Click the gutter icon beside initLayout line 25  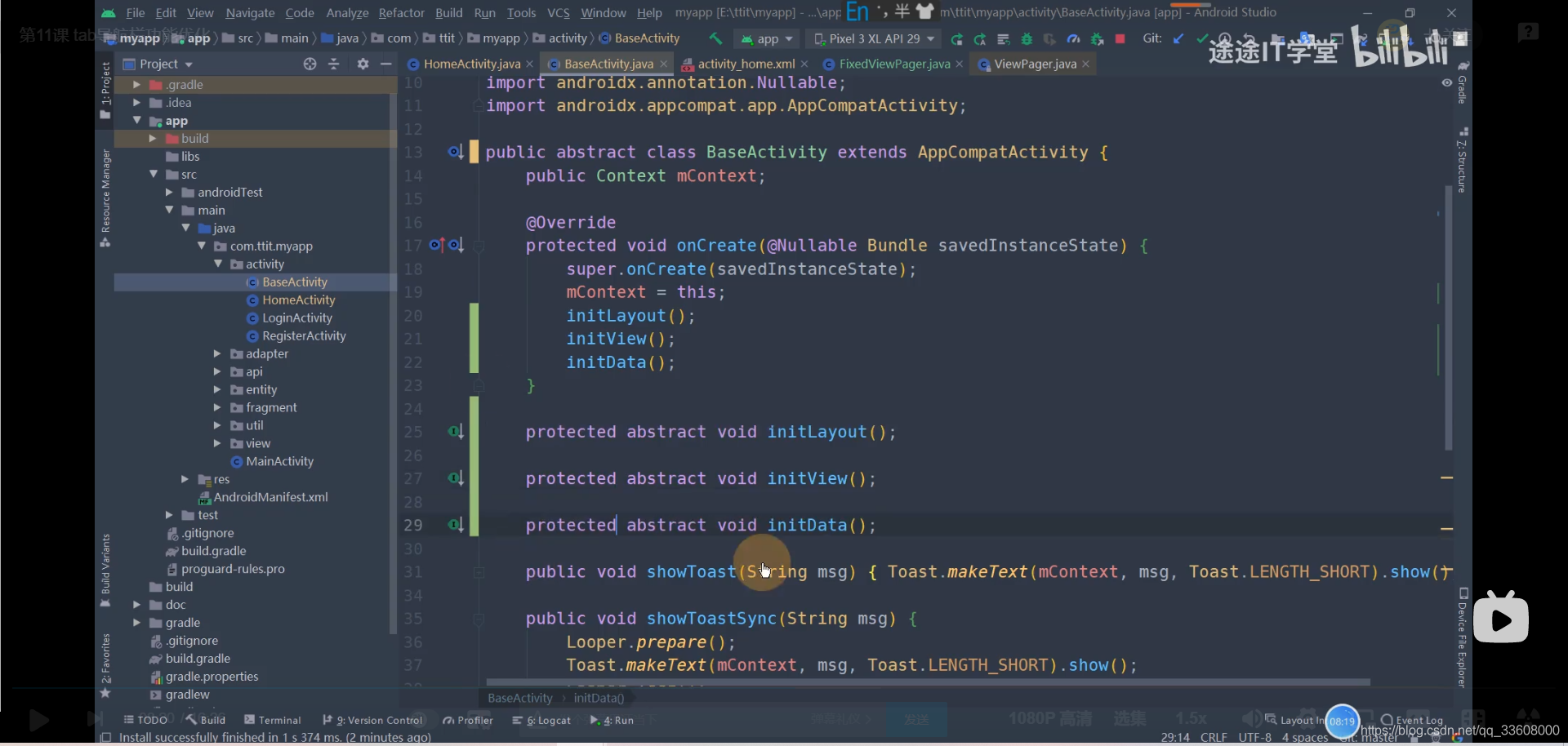[456, 431]
